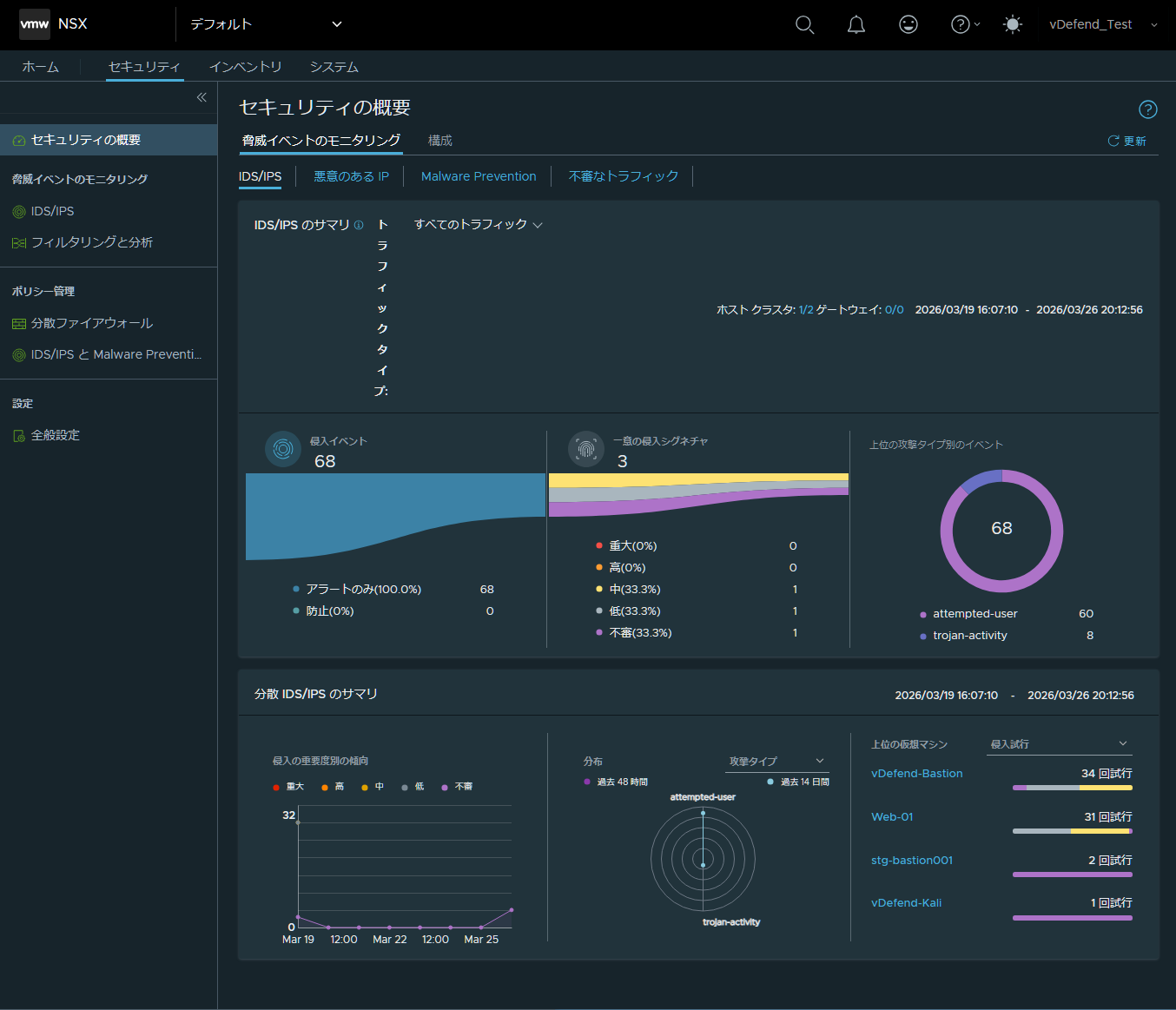1176x1010 pixels.
Task: Click the 更新 refresh button
Action: [1126, 141]
